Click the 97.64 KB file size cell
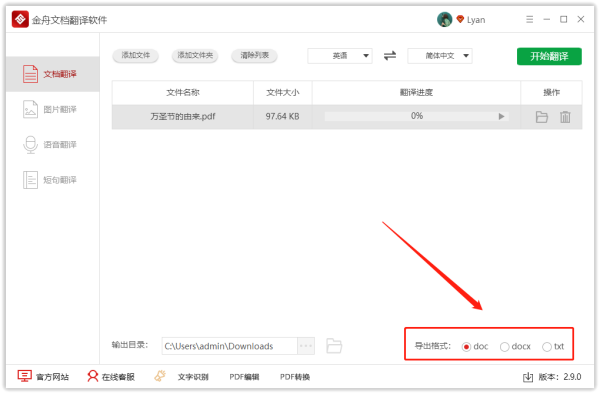This screenshot has height=394, width=600. [x=282, y=116]
